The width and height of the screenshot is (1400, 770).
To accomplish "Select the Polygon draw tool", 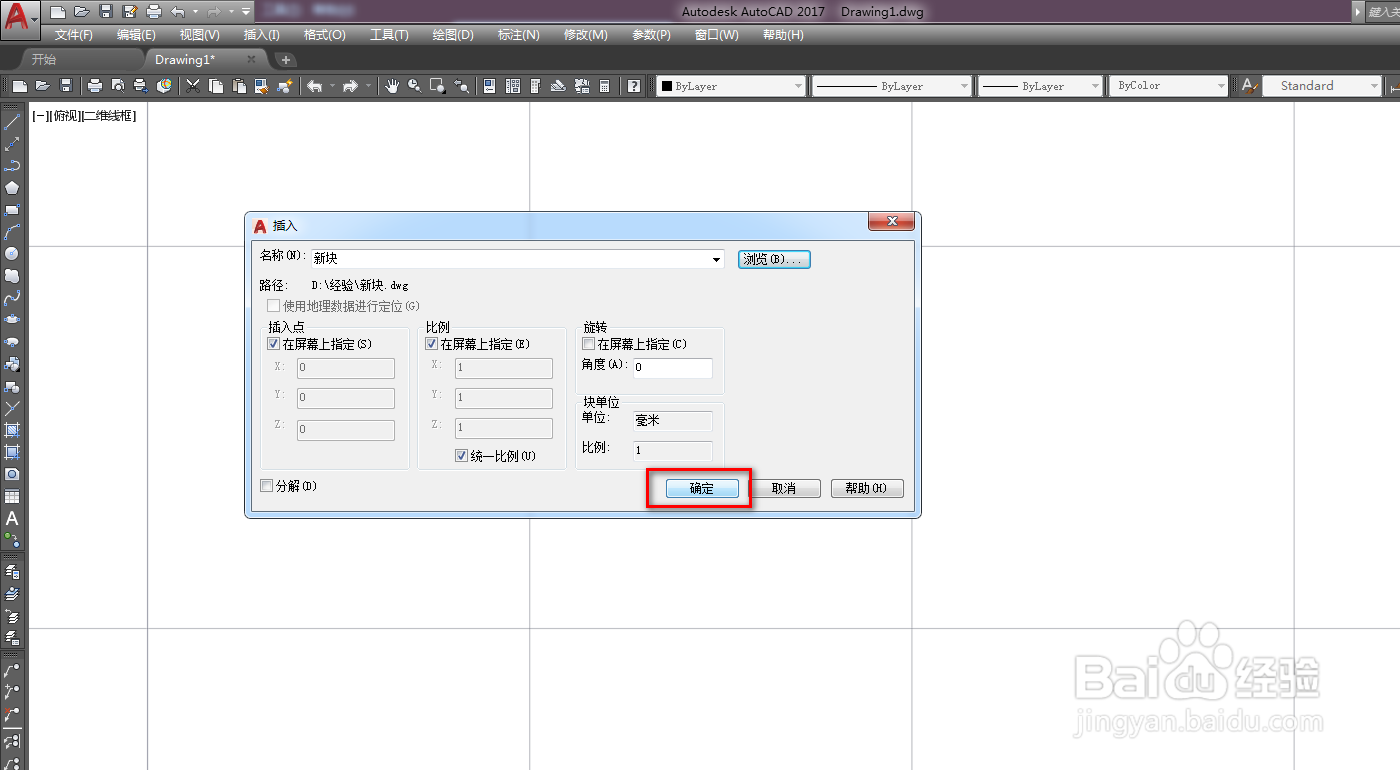I will 12,187.
